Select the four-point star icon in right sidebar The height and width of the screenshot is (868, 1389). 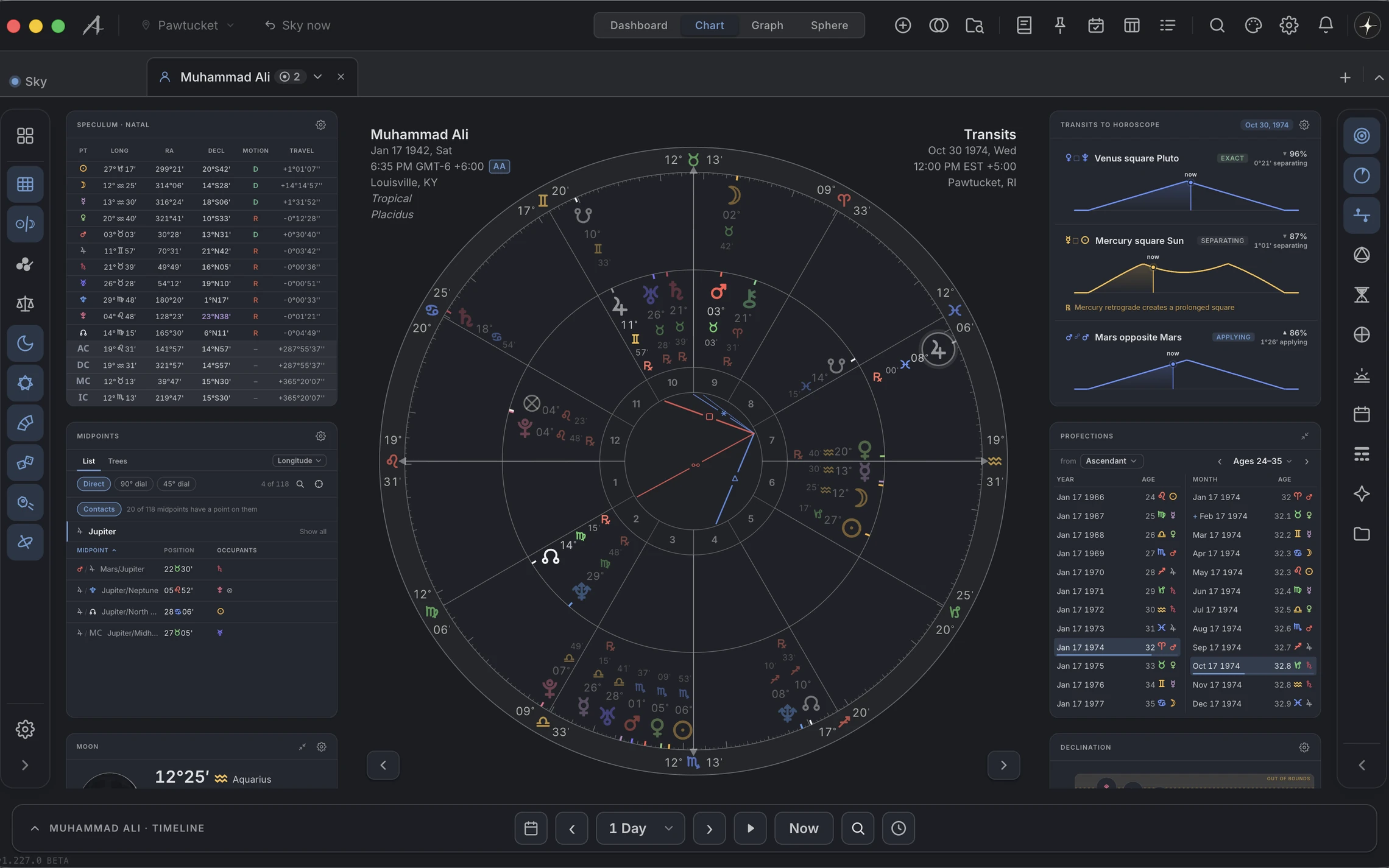(x=1362, y=493)
